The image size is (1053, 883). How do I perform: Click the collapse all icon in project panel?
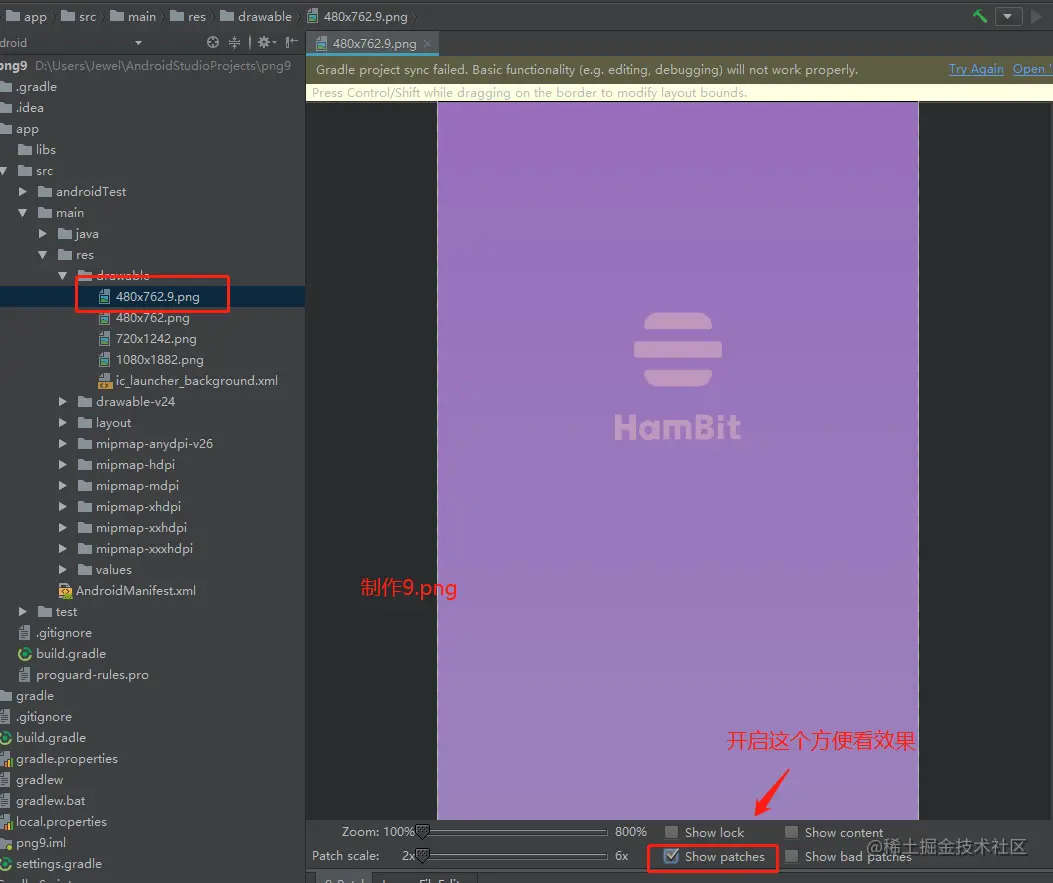click(234, 42)
